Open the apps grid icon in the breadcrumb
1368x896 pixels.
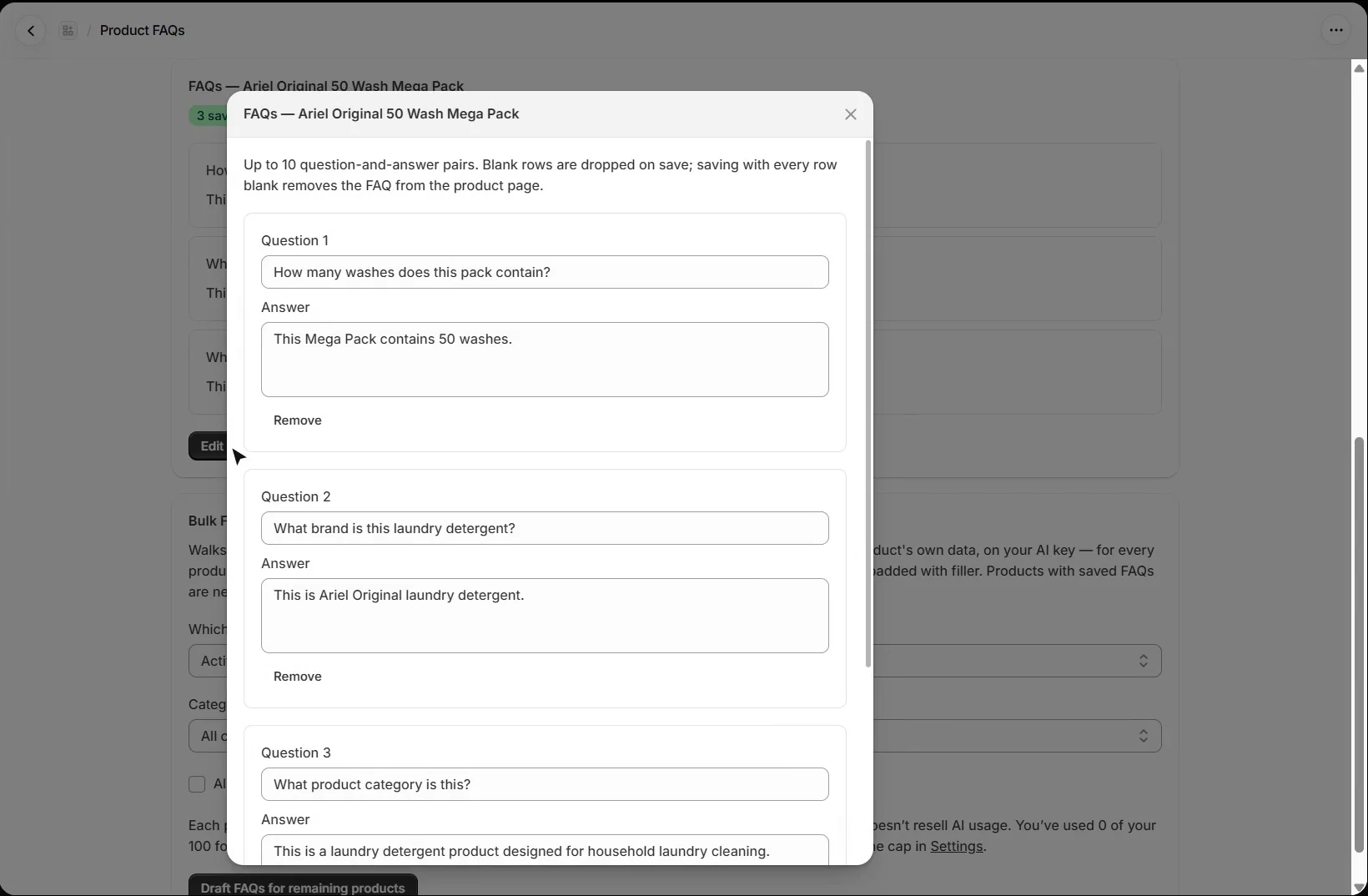(68, 31)
